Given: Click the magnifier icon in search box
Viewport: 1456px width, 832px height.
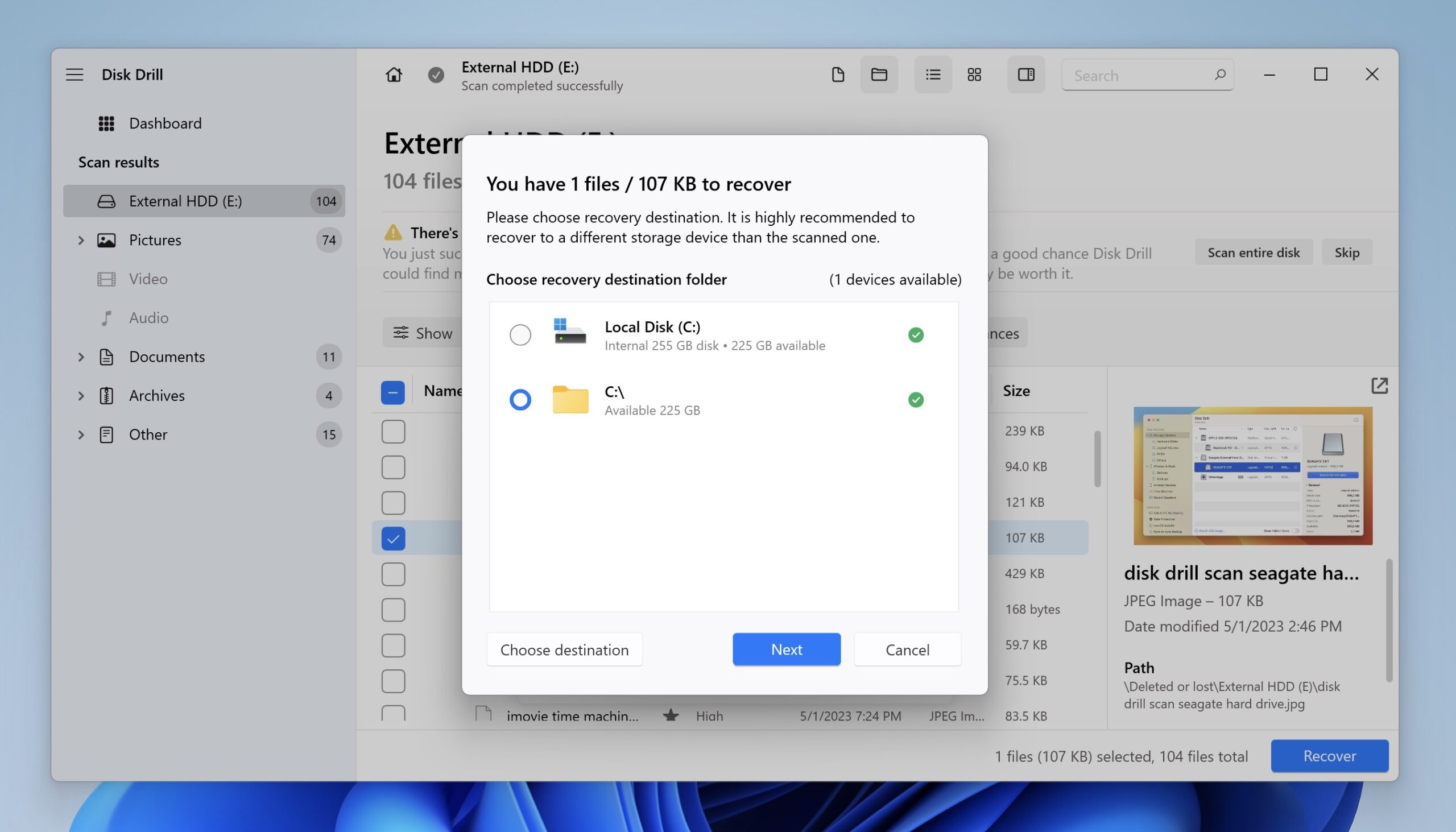Looking at the screenshot, I should click(1219, 74).
